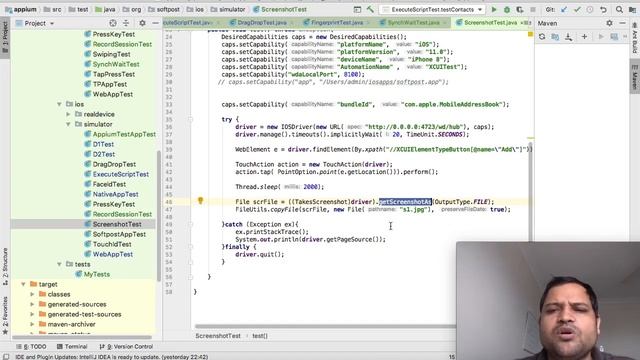Screen dimensions: 640x360
Task: Stop the running process
Action: click(533, 9)
